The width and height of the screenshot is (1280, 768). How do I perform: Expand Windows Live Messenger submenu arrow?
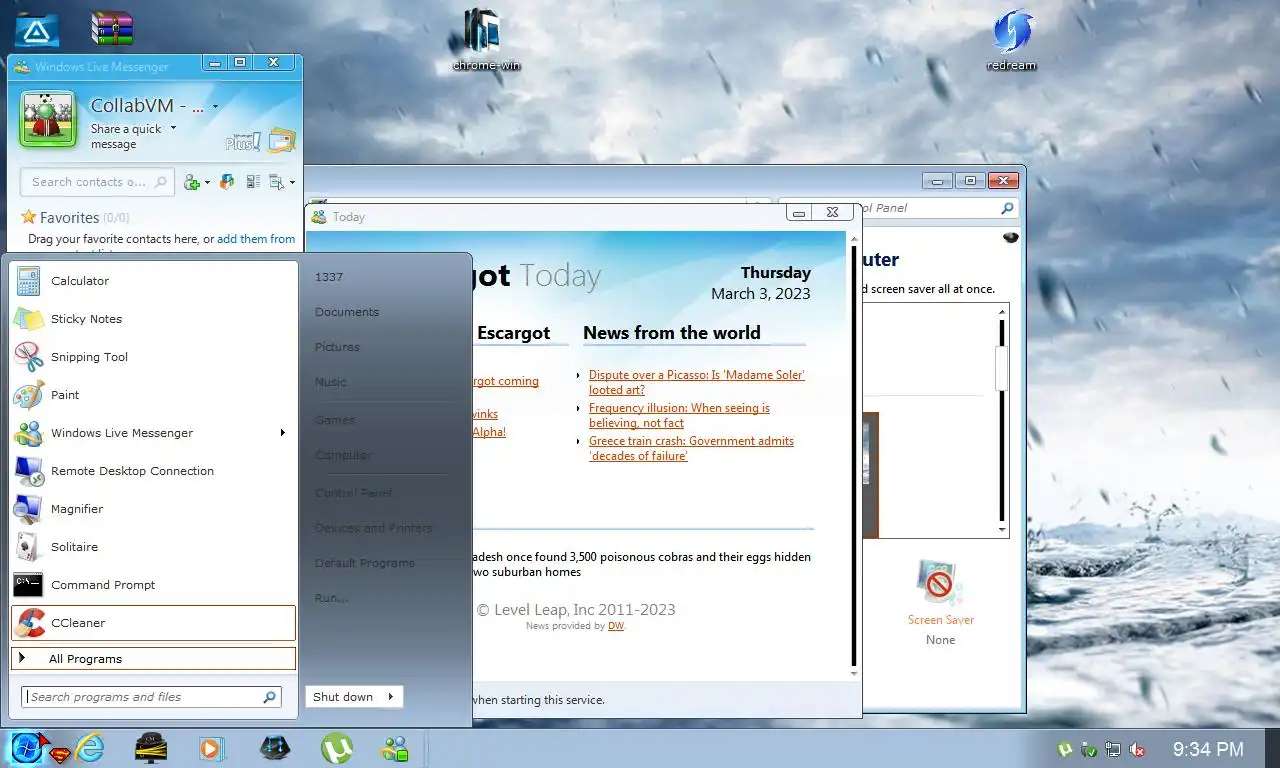[x=283, y=433]
